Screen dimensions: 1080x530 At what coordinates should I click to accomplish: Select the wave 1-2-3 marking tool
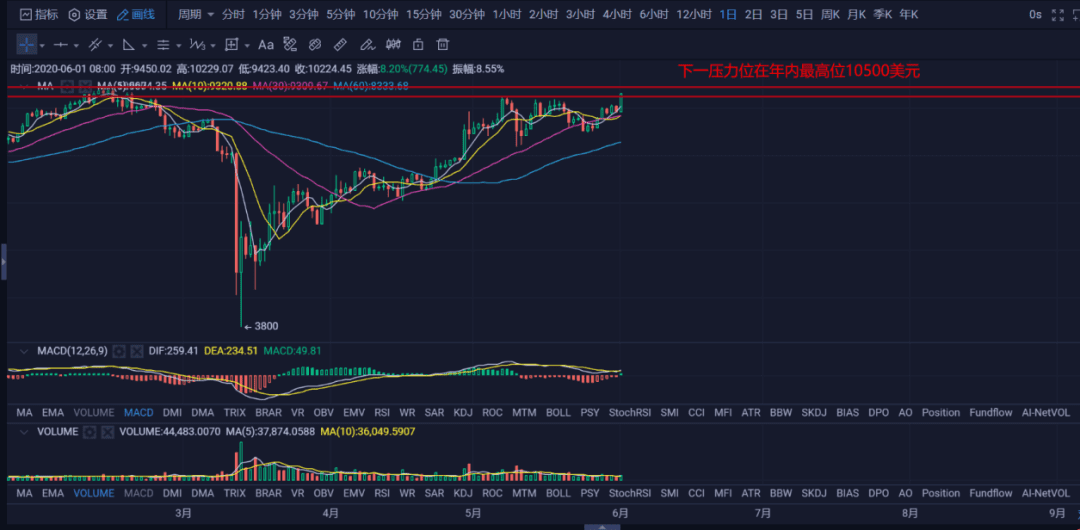pyautogui.click(x=197, y=45)
